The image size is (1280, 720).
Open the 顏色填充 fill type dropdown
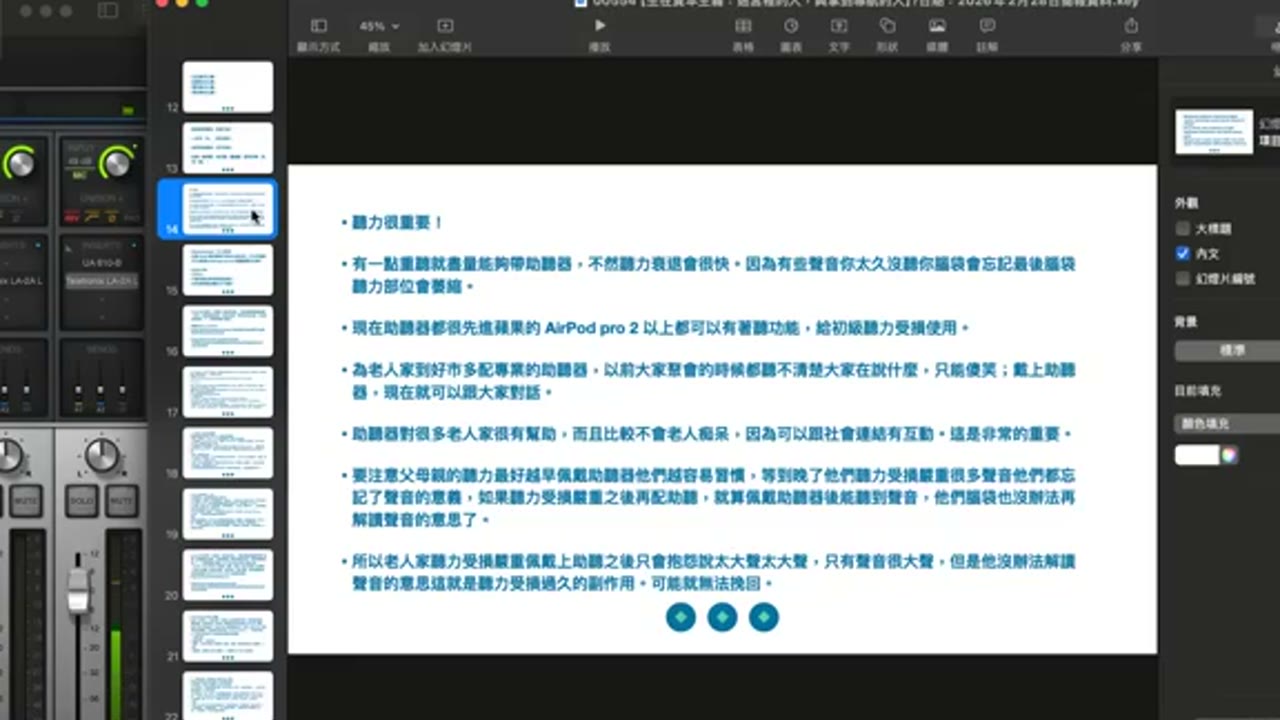[1228, 424]
